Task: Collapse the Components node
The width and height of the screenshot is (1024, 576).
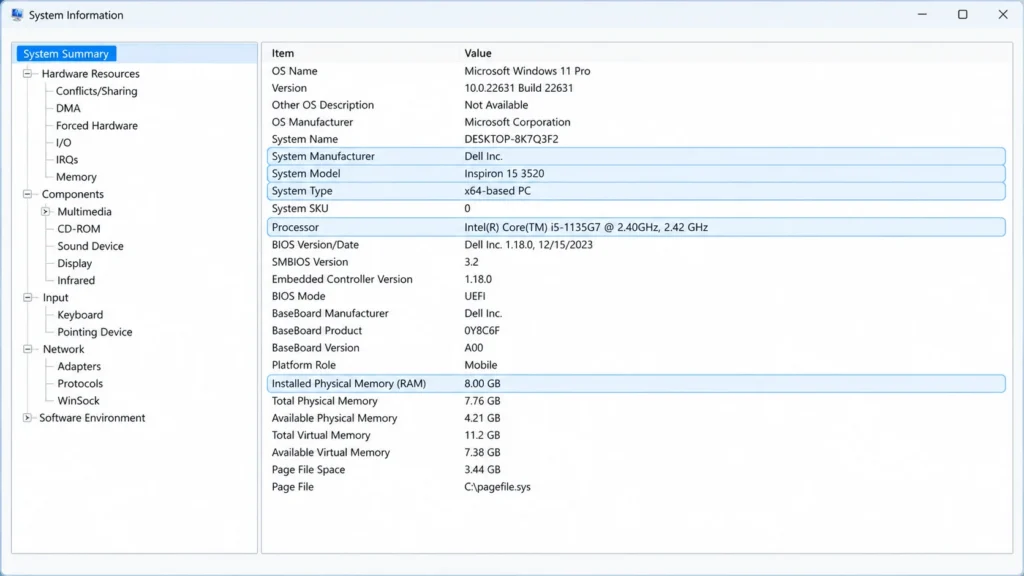Action: pos(27,194)
